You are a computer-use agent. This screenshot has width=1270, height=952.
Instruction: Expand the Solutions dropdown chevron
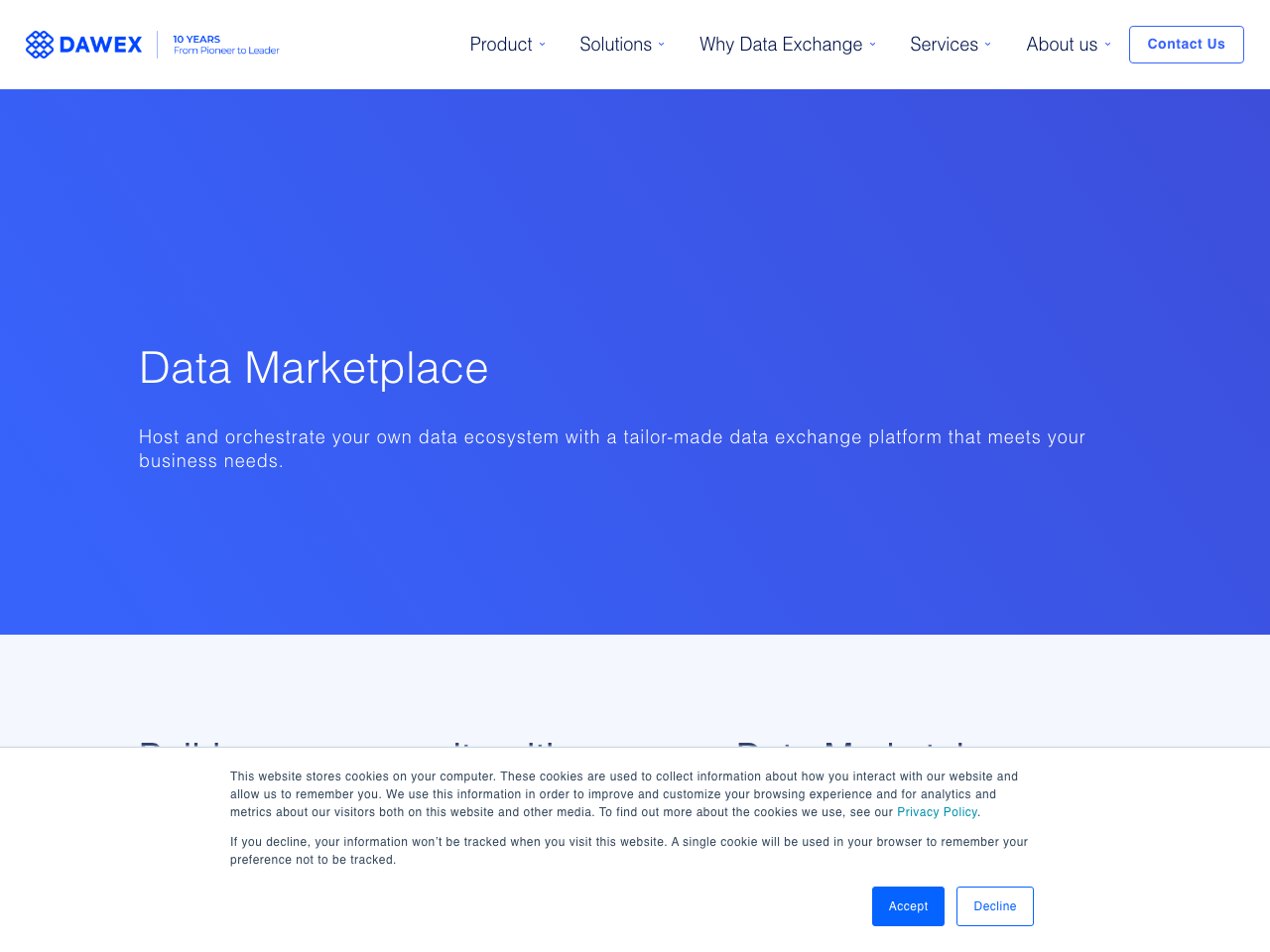tap(660, 44)
